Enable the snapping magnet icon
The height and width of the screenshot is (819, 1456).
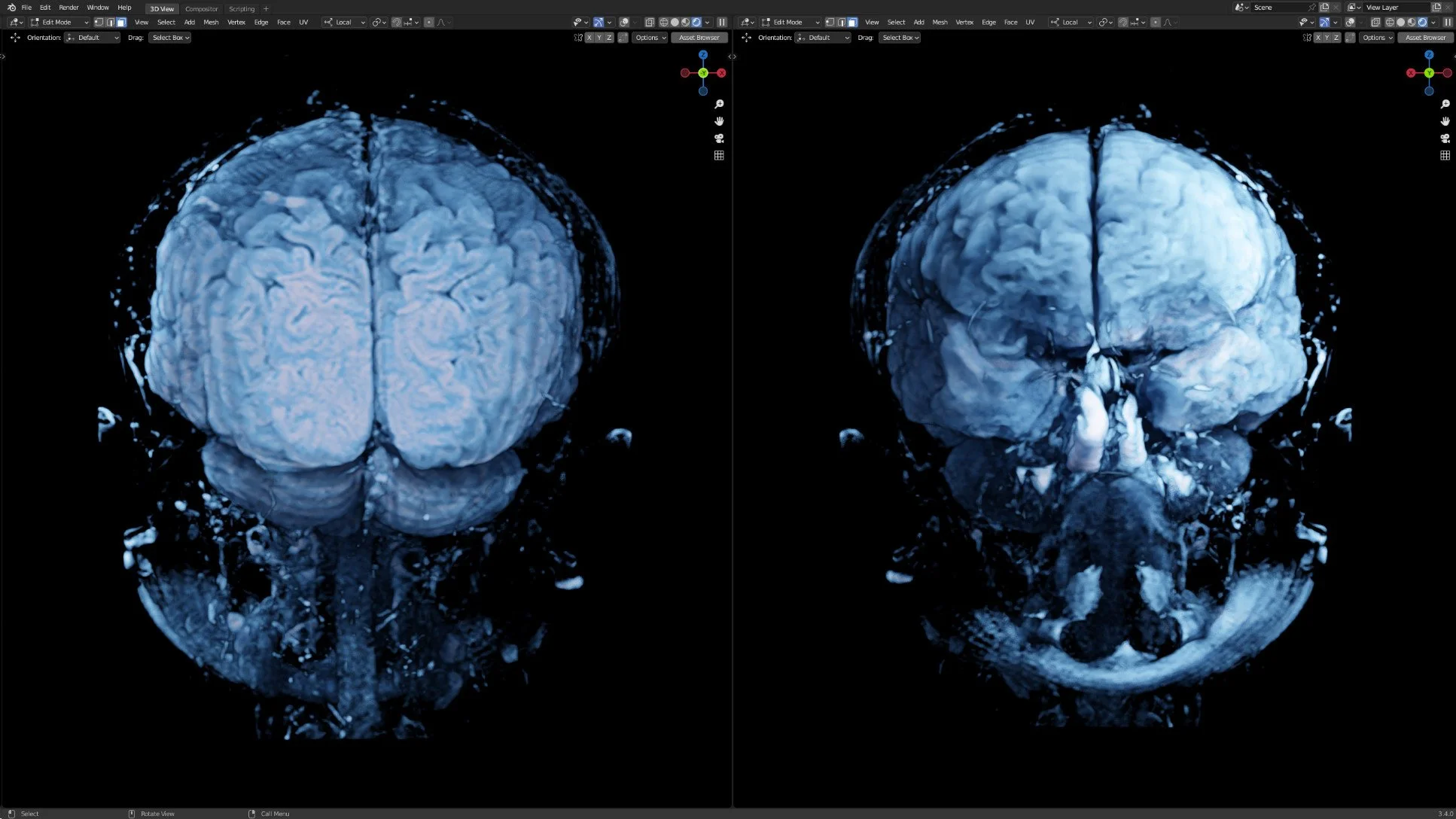(x=397, y=22)
